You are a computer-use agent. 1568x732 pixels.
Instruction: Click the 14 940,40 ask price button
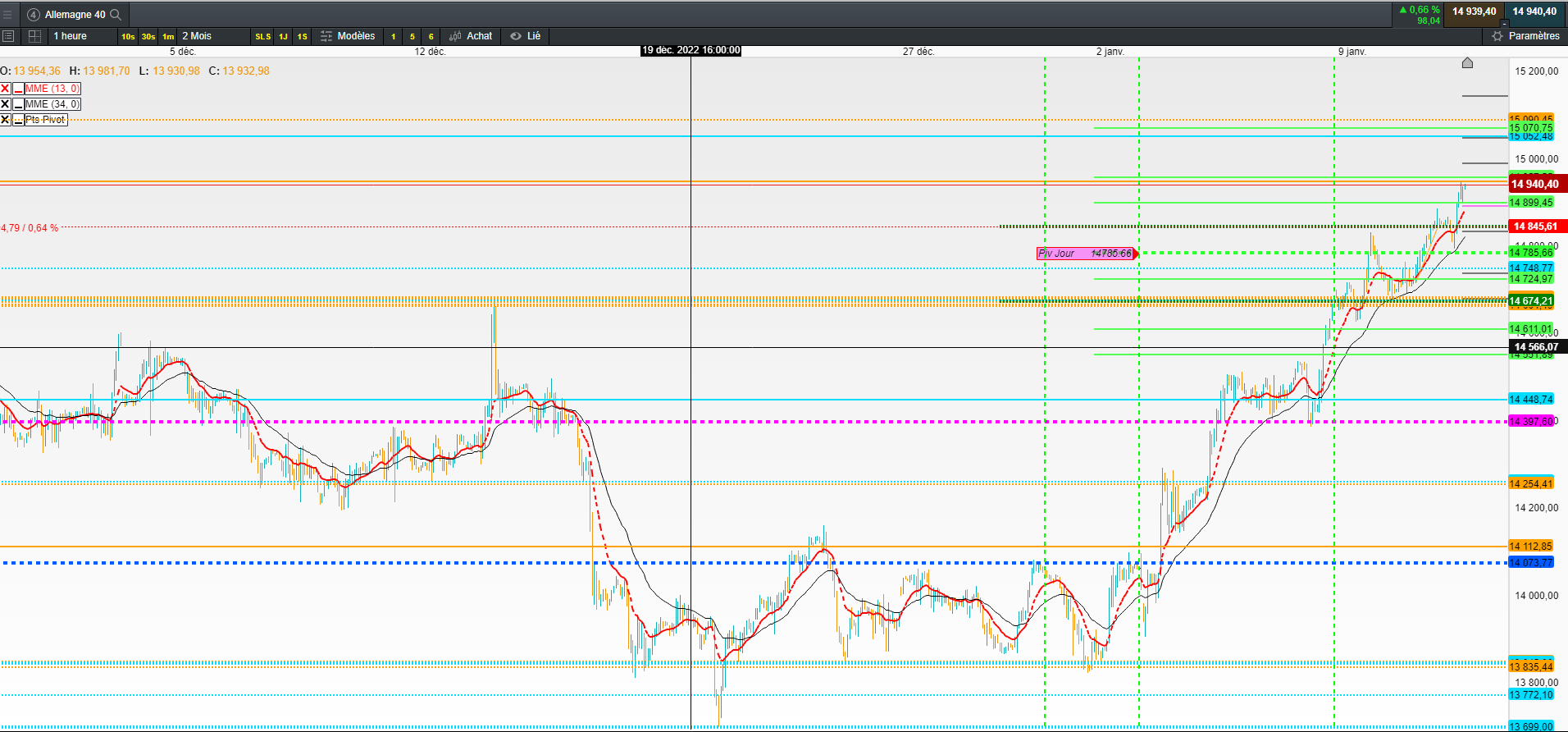coord(1534,11)
